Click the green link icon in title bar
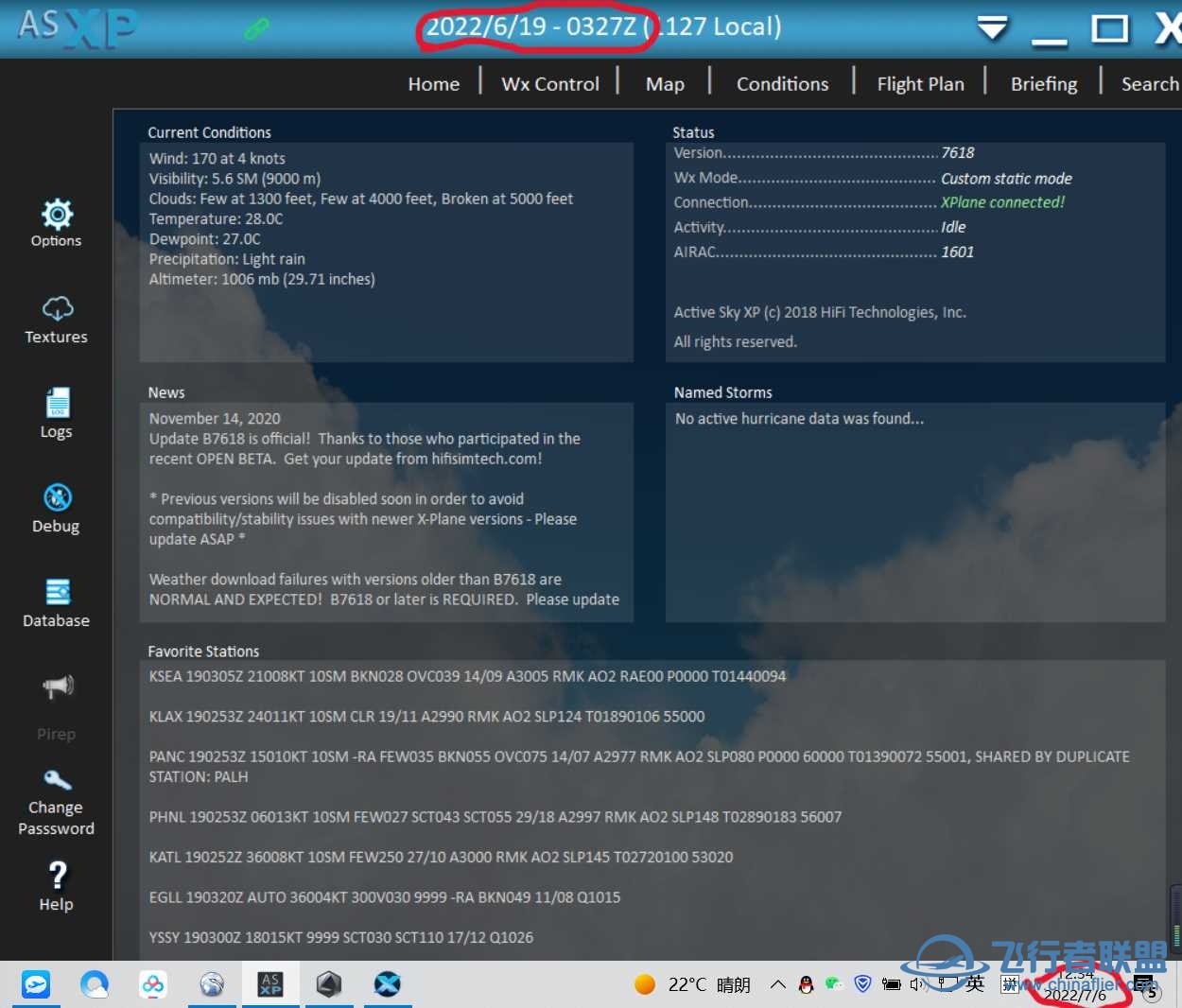This screenshot has width=1182, height=1008. click(x=256, y=29)
